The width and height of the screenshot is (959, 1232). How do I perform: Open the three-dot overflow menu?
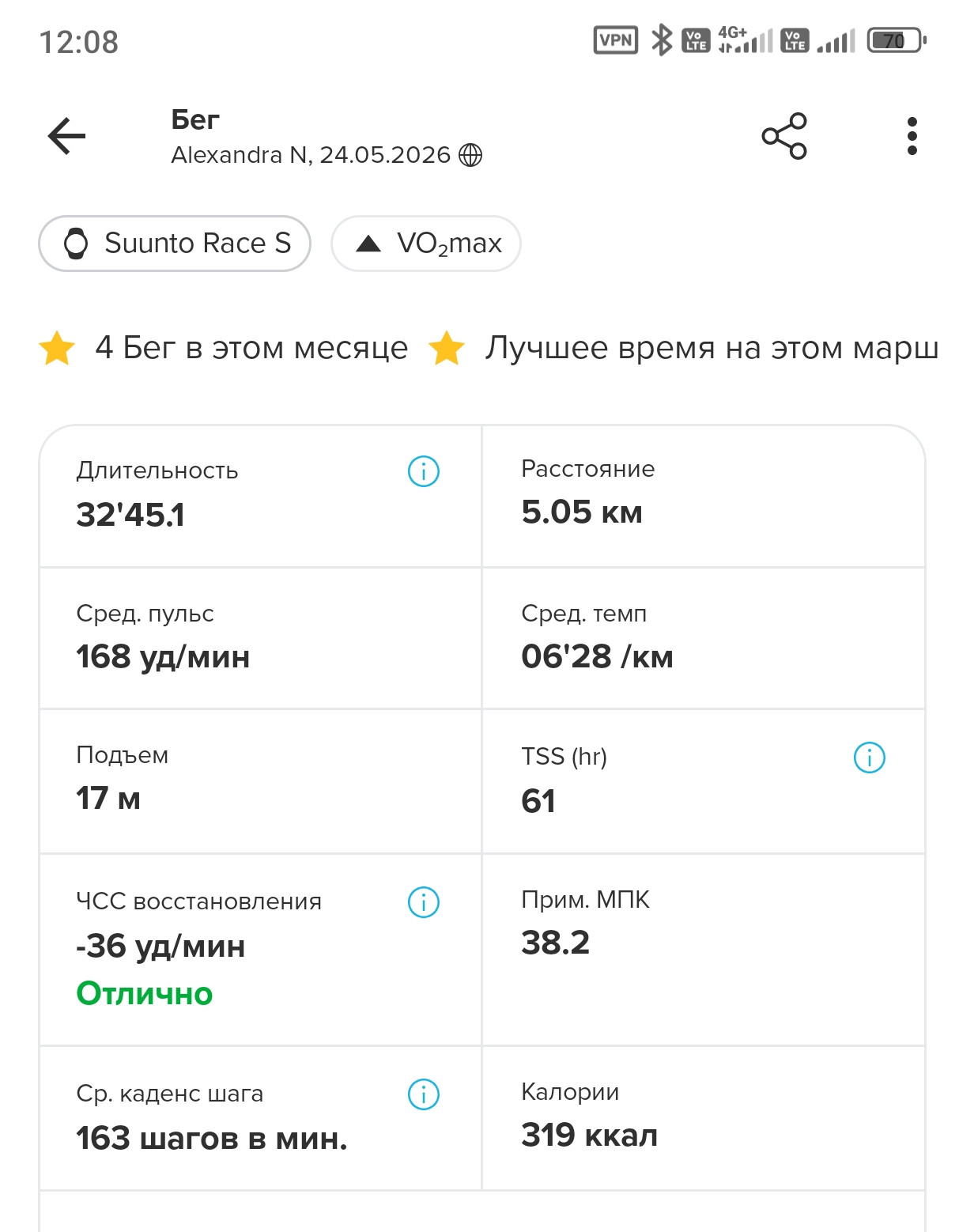point(912,136)
